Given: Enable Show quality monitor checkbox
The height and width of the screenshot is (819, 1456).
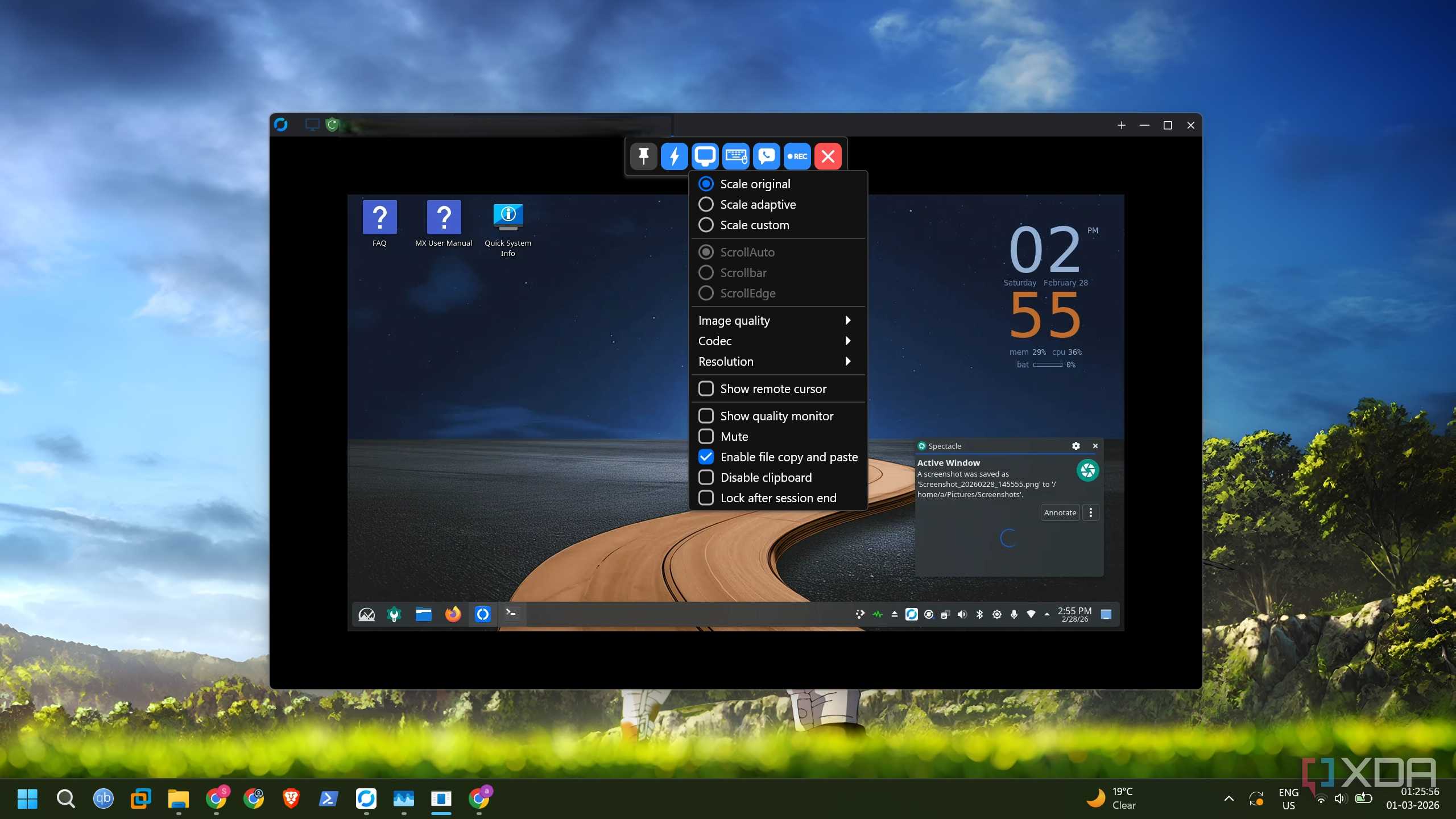Looking at the screenshot, I should (x=706, y=416).
